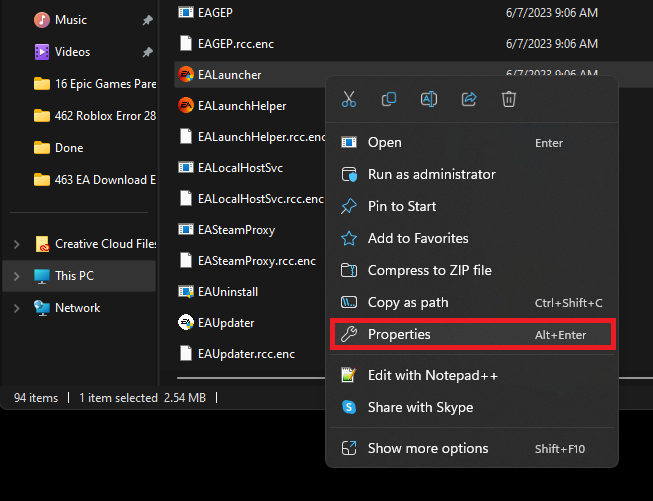
Task: Choose Run as administrator
Action: [x=472, y=174]
